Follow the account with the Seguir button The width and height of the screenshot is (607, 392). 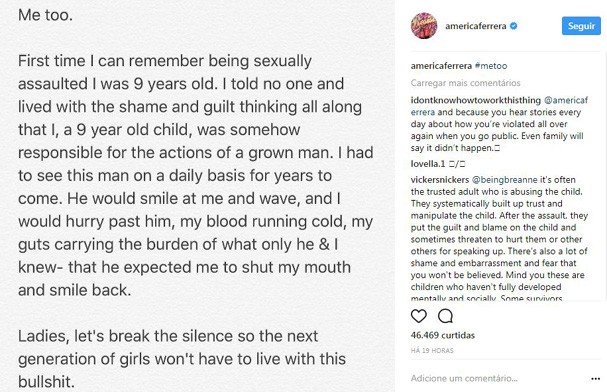click(581, 26)
